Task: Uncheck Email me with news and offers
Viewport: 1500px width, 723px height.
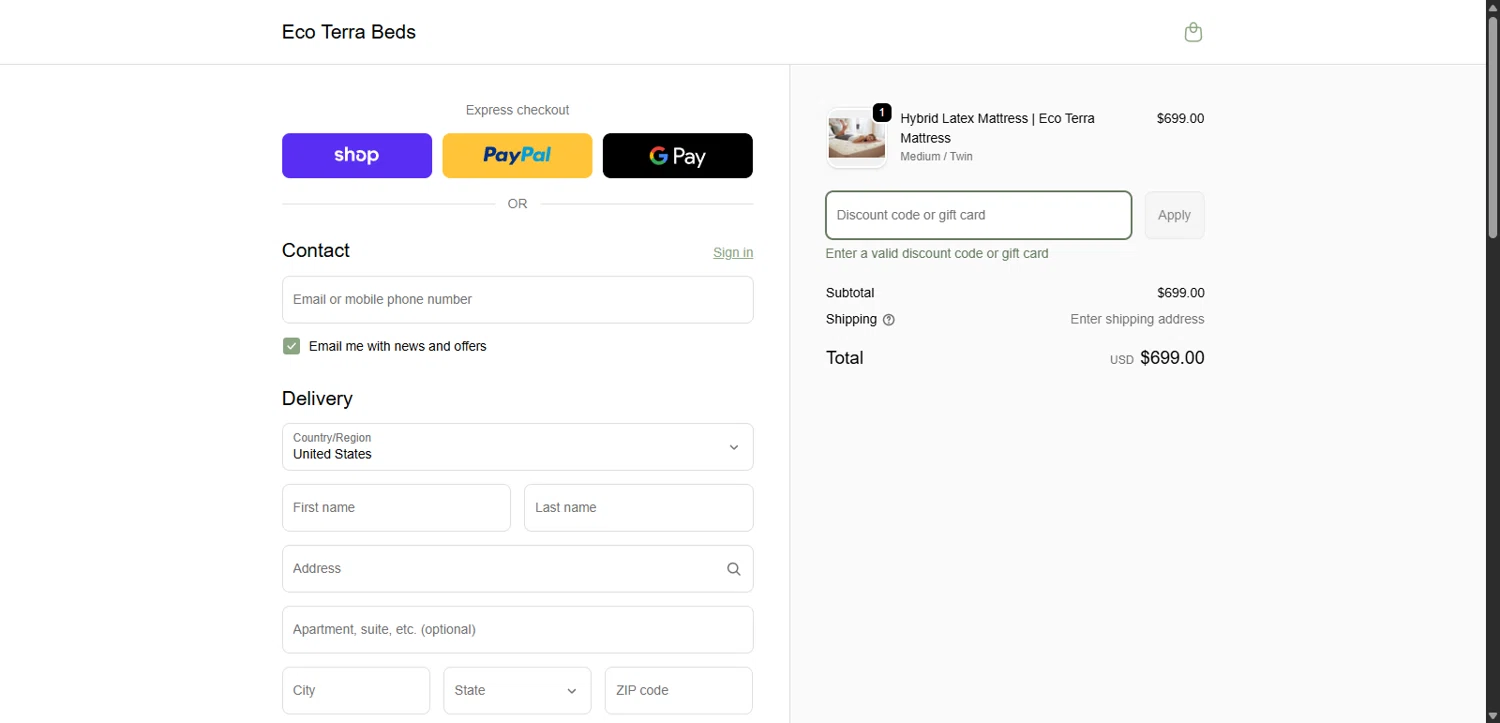Action: [x=291, y=346]
